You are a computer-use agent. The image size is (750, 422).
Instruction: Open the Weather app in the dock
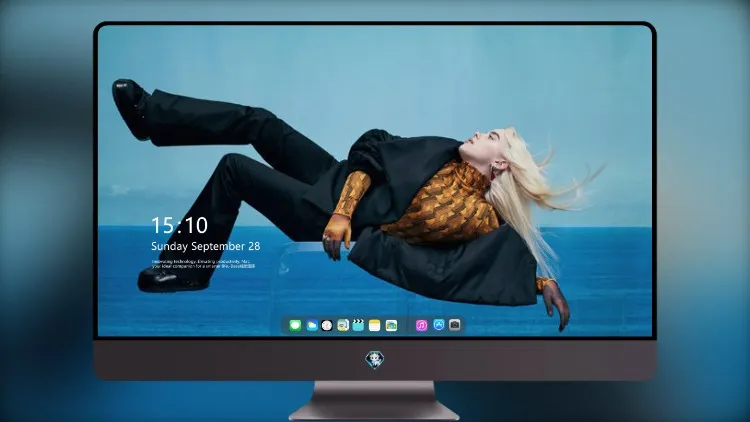(x=312, y=325)
